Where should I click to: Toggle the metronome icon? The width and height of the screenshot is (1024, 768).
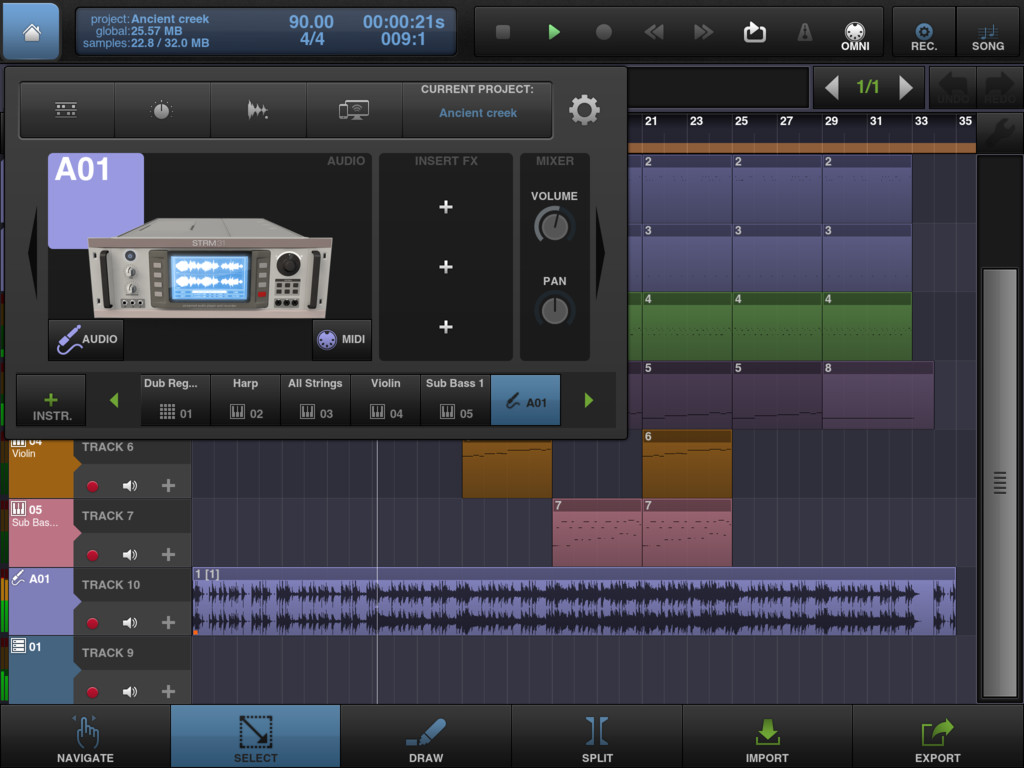point(805,32)
